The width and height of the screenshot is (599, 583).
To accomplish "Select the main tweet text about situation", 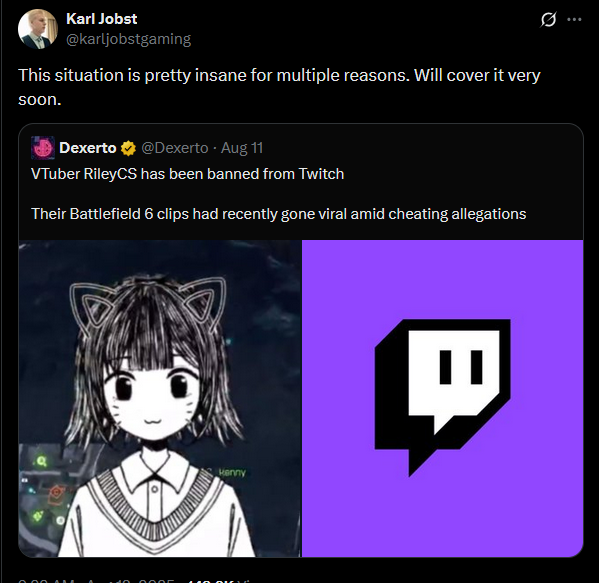I will click(x=279, y=87).
